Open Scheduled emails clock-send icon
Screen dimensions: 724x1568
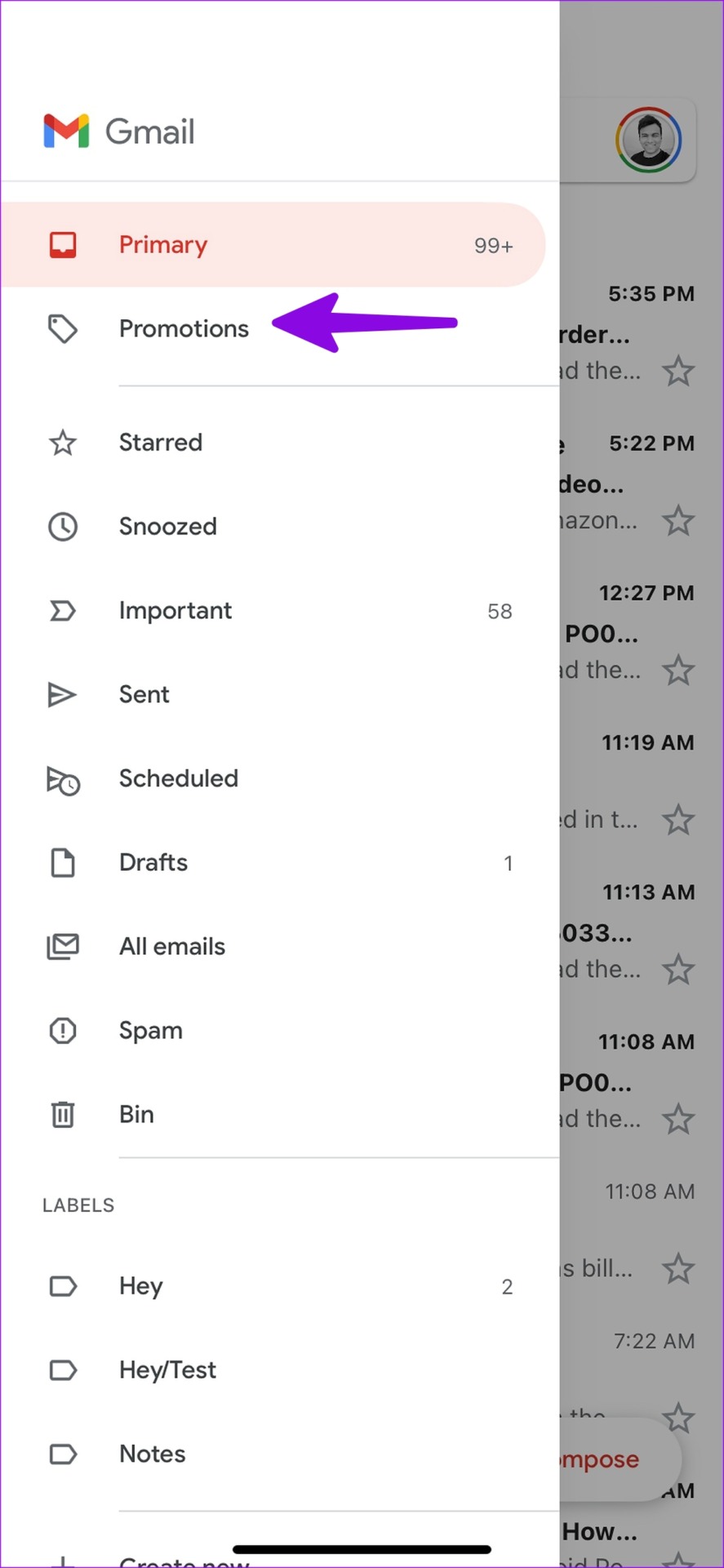[63, 780]
